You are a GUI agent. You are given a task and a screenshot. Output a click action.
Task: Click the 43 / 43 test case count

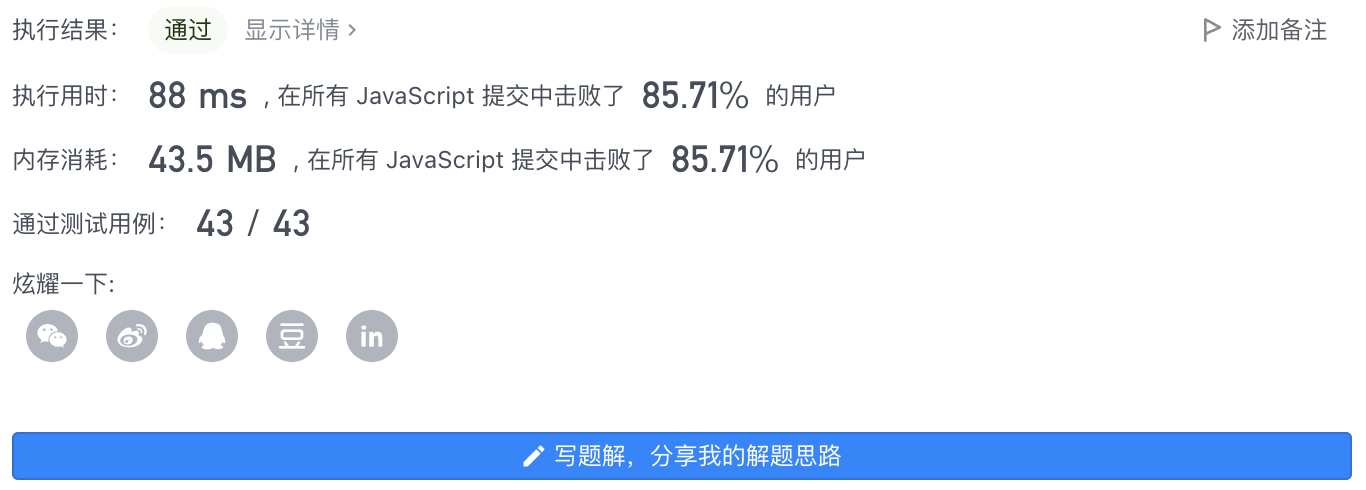[253, 223]
